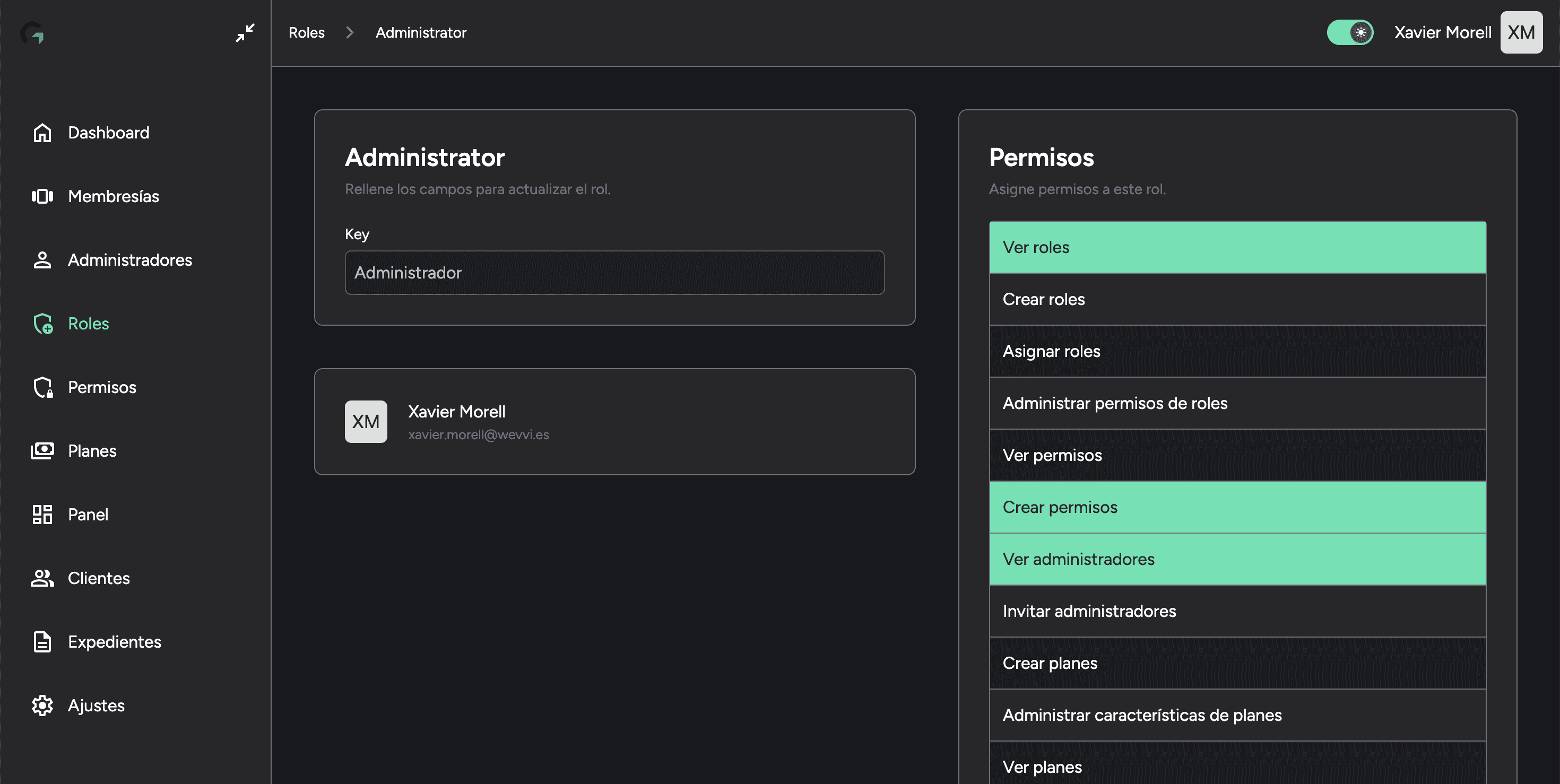Enable the Crear roles permission

1237,299
